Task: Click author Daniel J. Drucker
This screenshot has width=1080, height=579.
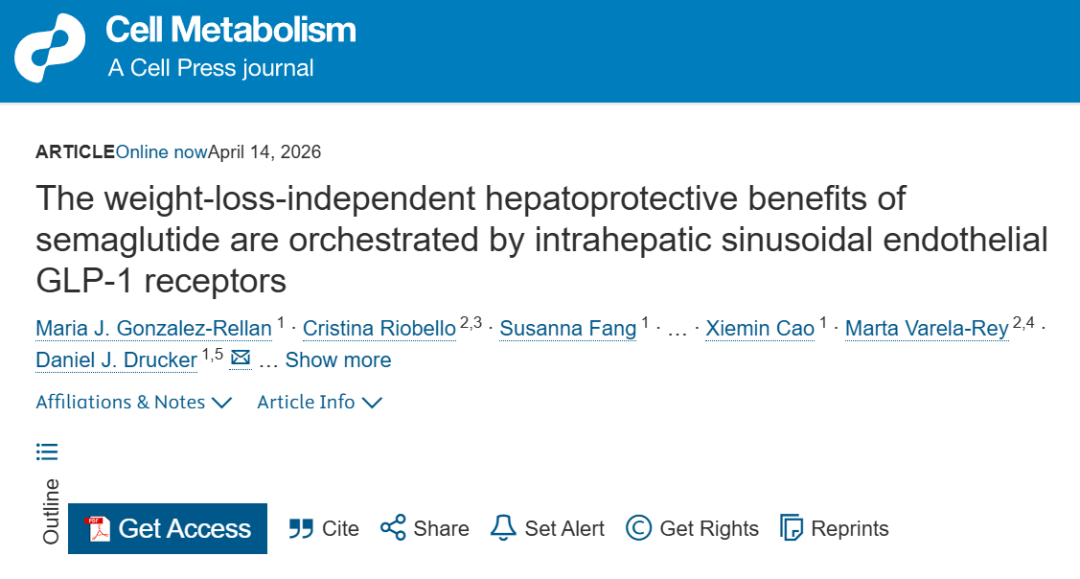Action: pos(116,360)
